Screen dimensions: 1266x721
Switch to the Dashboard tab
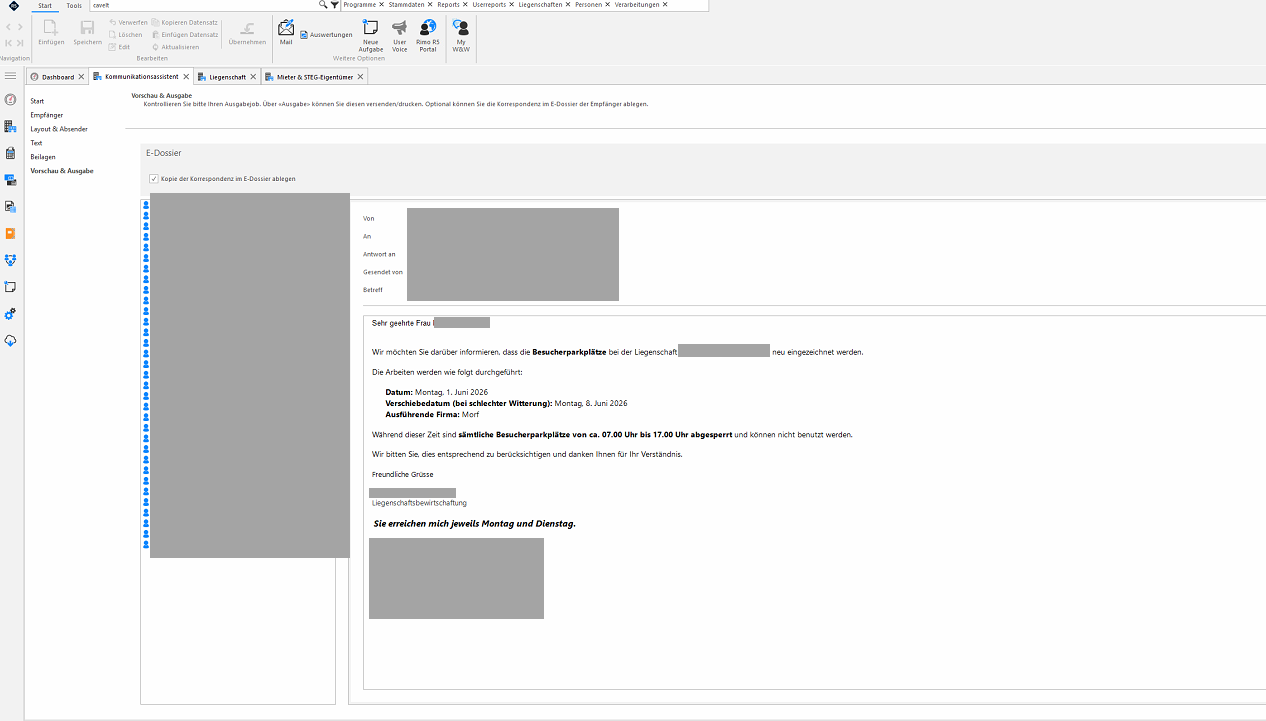pyautogui.click(x=57, y=77)
